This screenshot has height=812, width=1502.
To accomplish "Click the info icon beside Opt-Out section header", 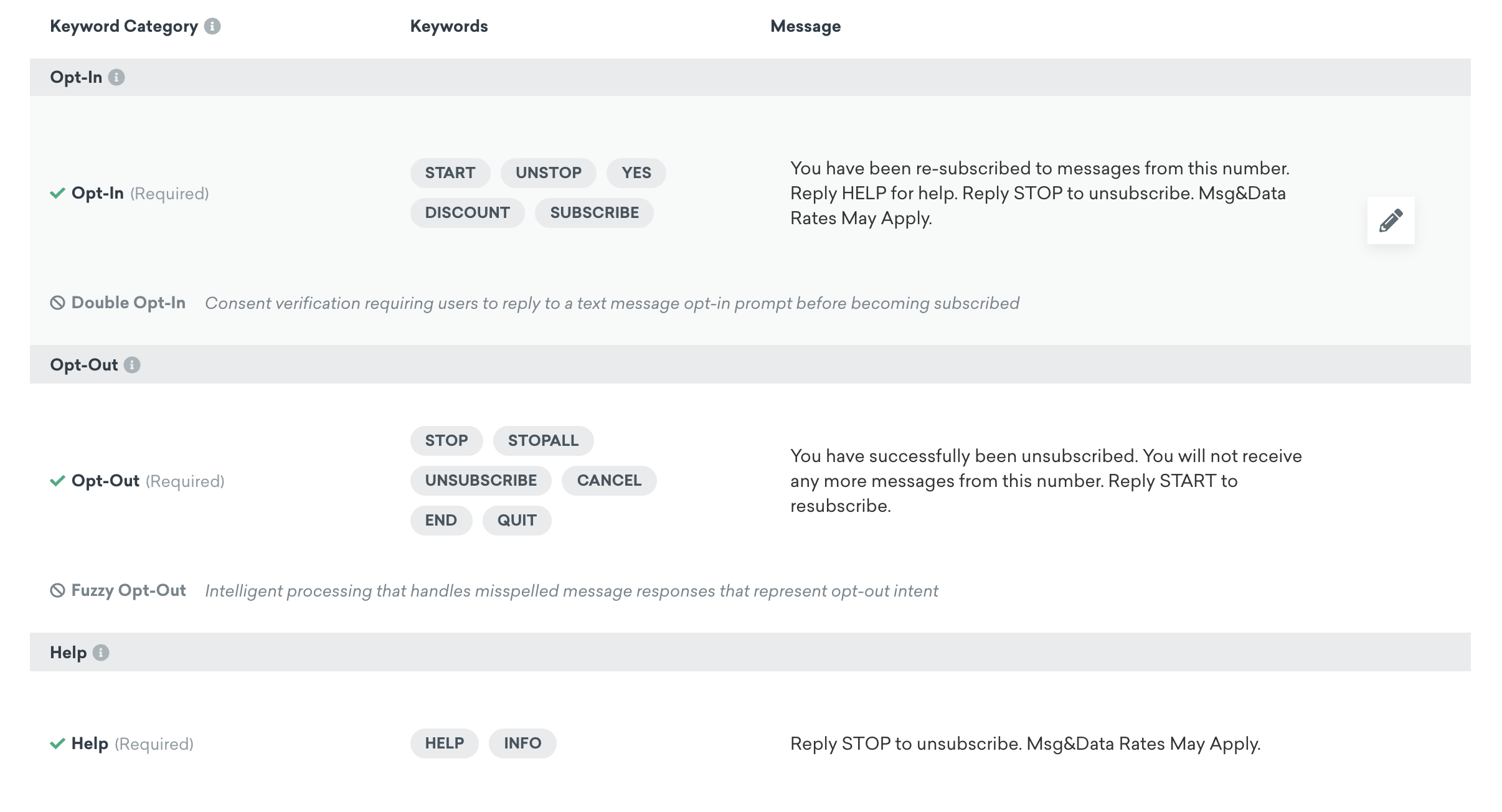I will pos(132,365).
